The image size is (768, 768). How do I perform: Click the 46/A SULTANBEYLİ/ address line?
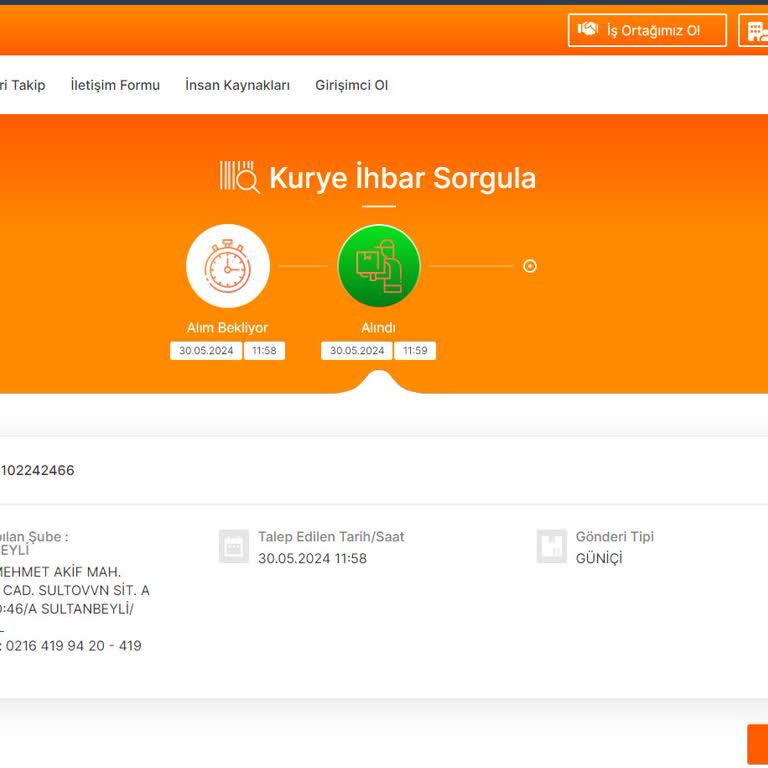[x=68, y=609]
